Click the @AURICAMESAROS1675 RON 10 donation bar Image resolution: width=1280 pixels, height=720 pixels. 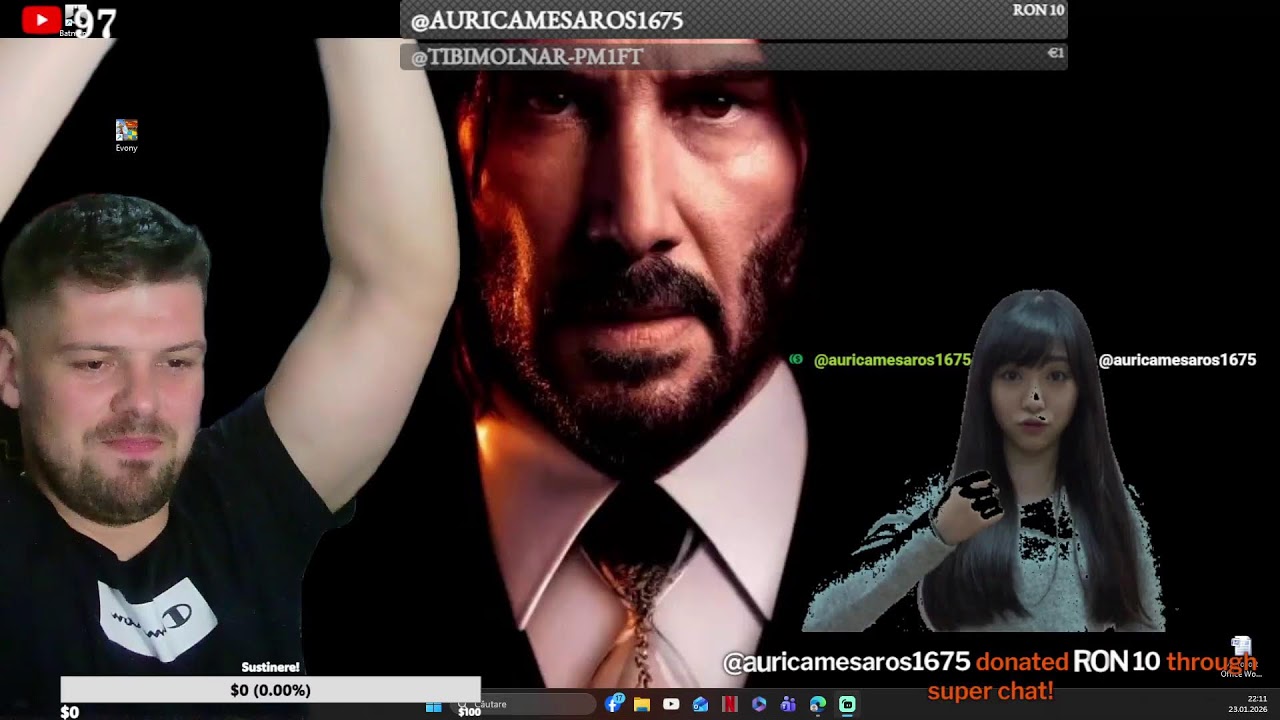734,20
